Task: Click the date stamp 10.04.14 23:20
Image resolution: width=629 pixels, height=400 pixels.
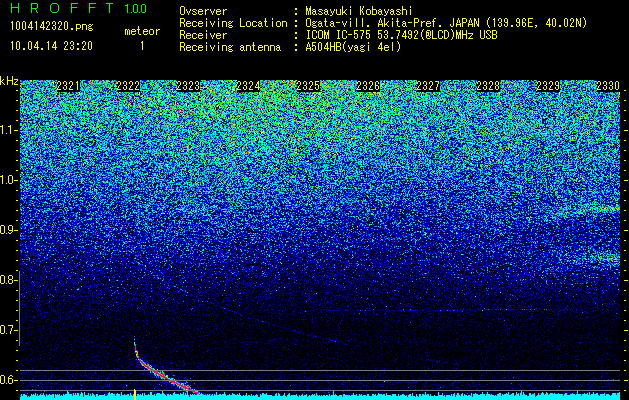Action: (51, 46)
